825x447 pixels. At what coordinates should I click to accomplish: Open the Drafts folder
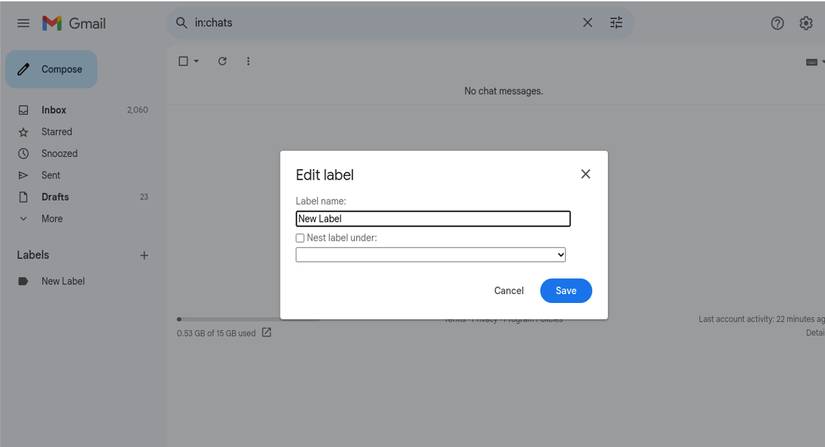55,197
